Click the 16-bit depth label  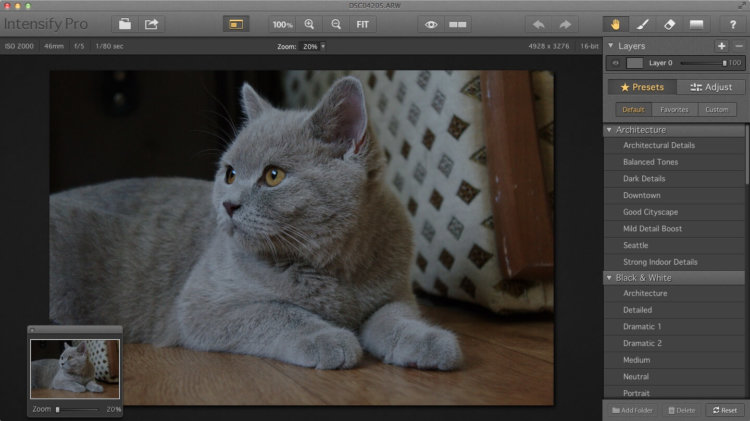[x=589, y=46]
